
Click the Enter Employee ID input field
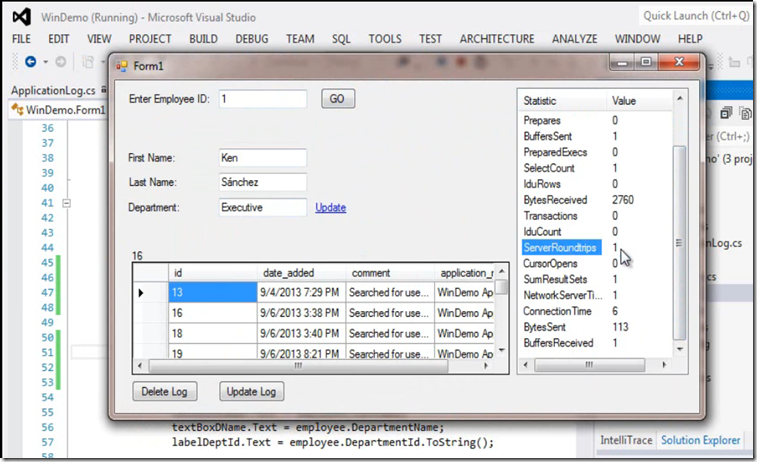pos(263,99)
